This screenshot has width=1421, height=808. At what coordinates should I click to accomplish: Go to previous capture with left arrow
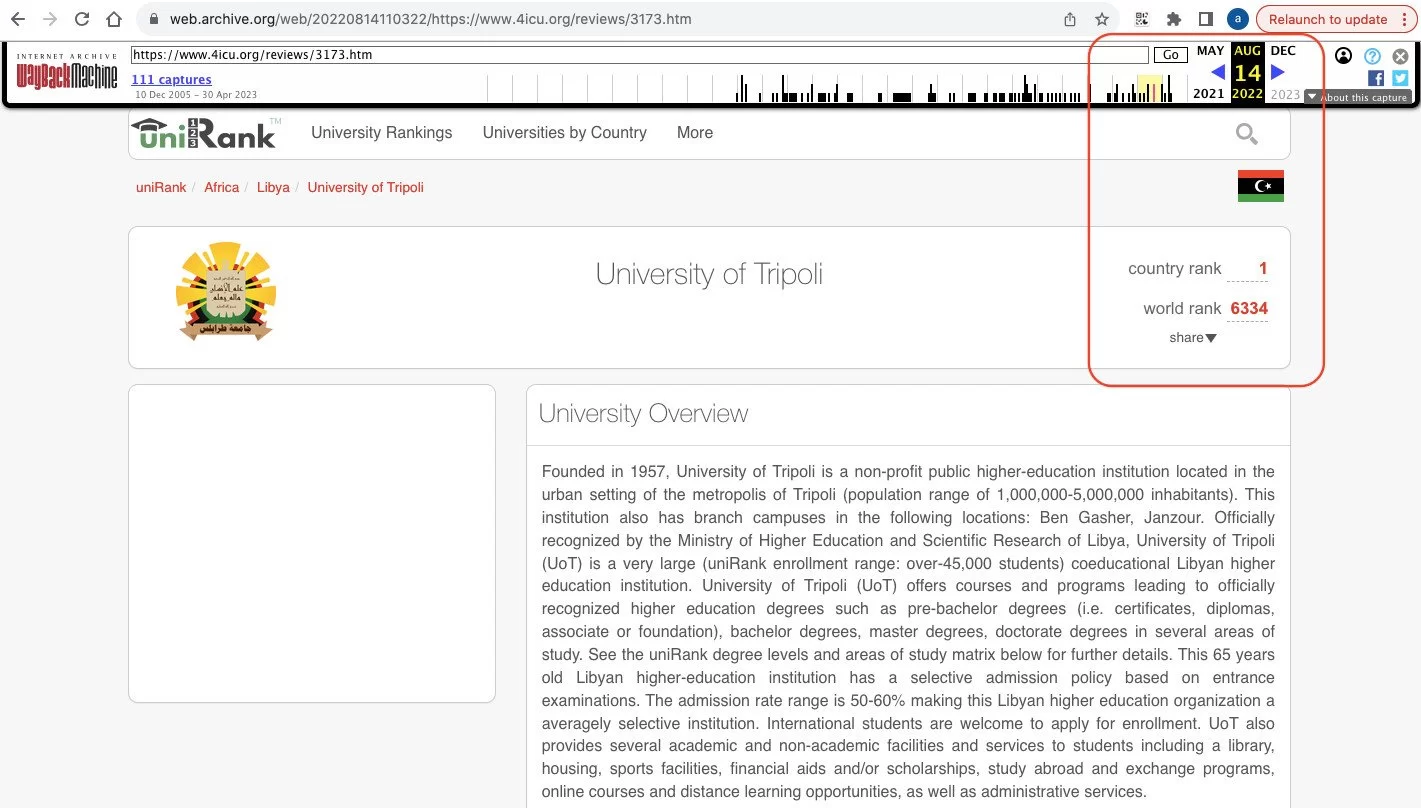1217,72
